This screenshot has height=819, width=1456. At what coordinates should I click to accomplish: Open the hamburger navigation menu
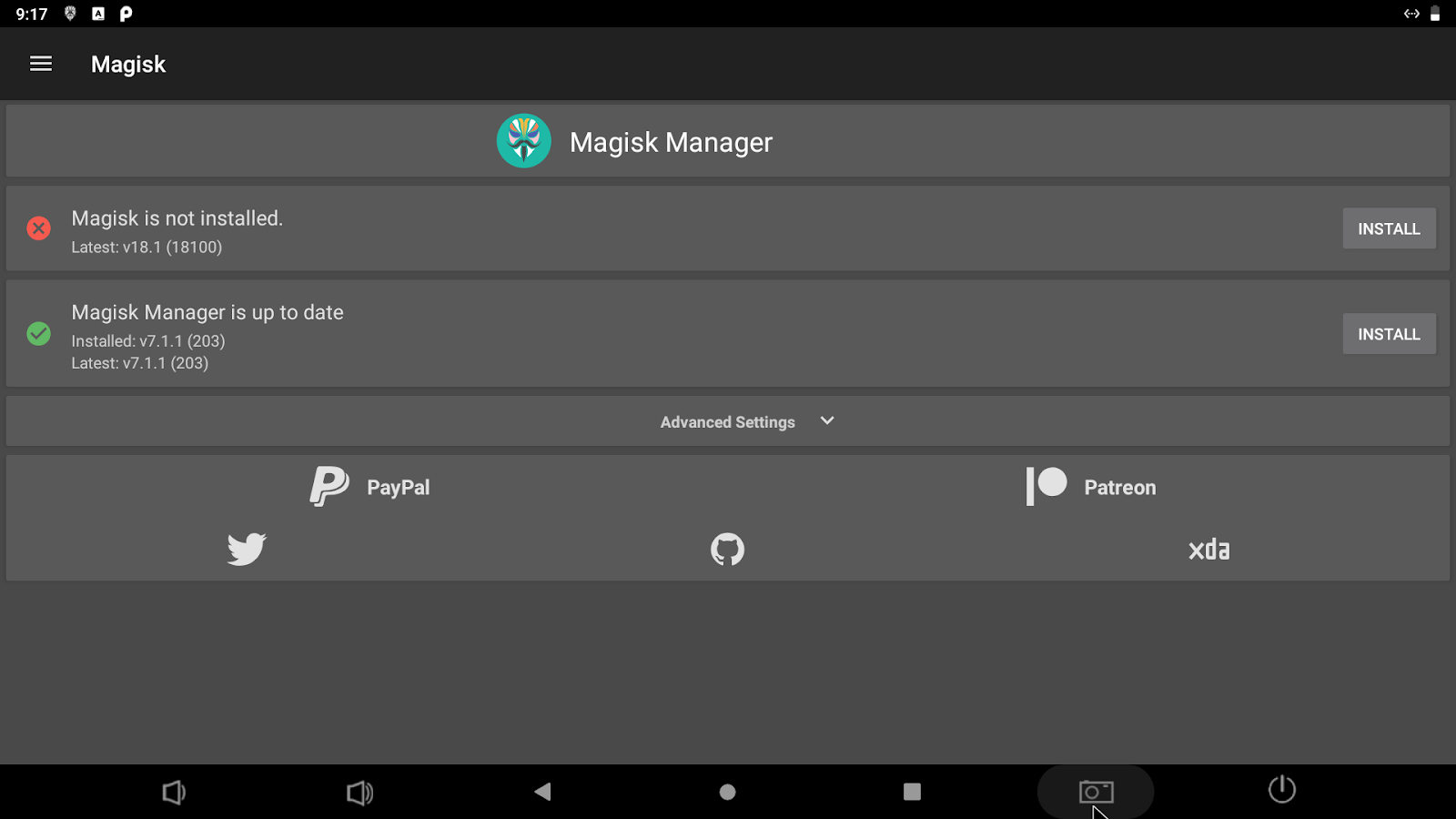[41, 64]
